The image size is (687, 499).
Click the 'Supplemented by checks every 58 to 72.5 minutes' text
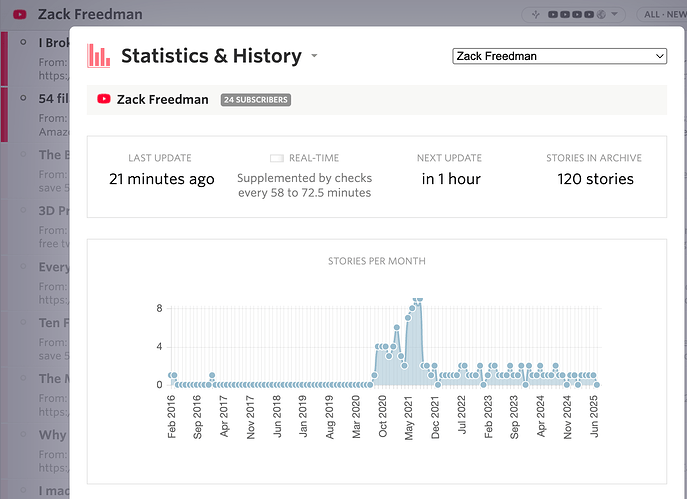click(x=305, y=185)
